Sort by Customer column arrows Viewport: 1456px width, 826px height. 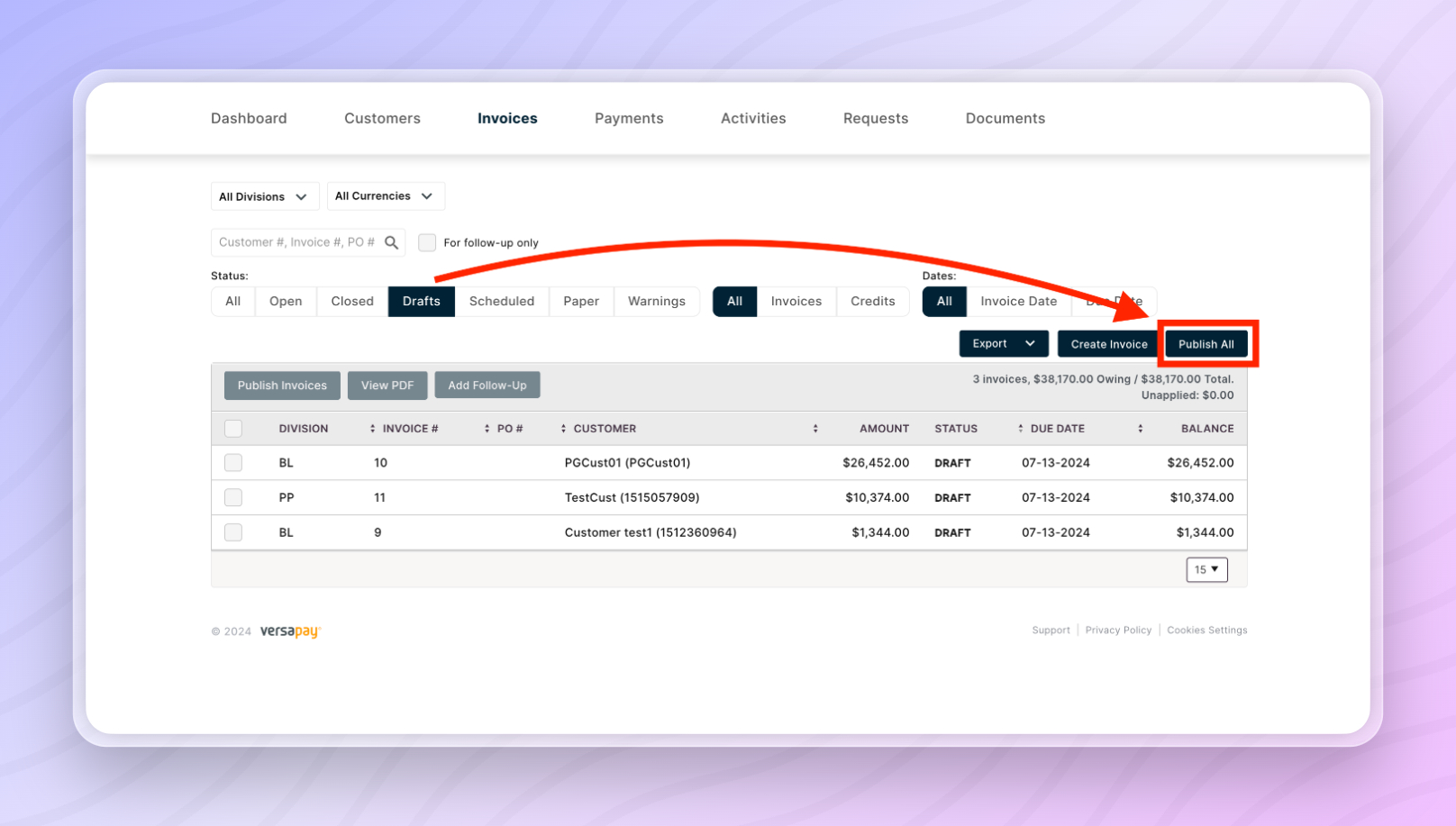click(x=815, y=429)
